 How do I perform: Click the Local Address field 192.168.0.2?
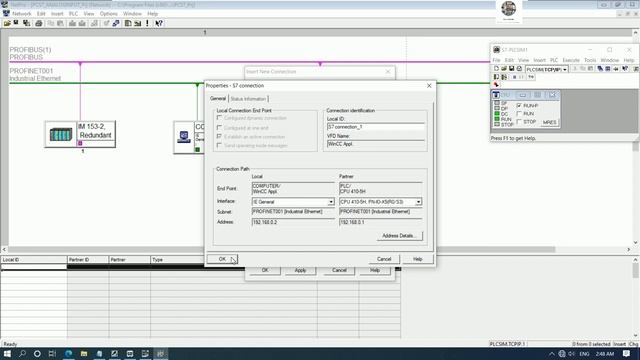click(x=293, y=222)
